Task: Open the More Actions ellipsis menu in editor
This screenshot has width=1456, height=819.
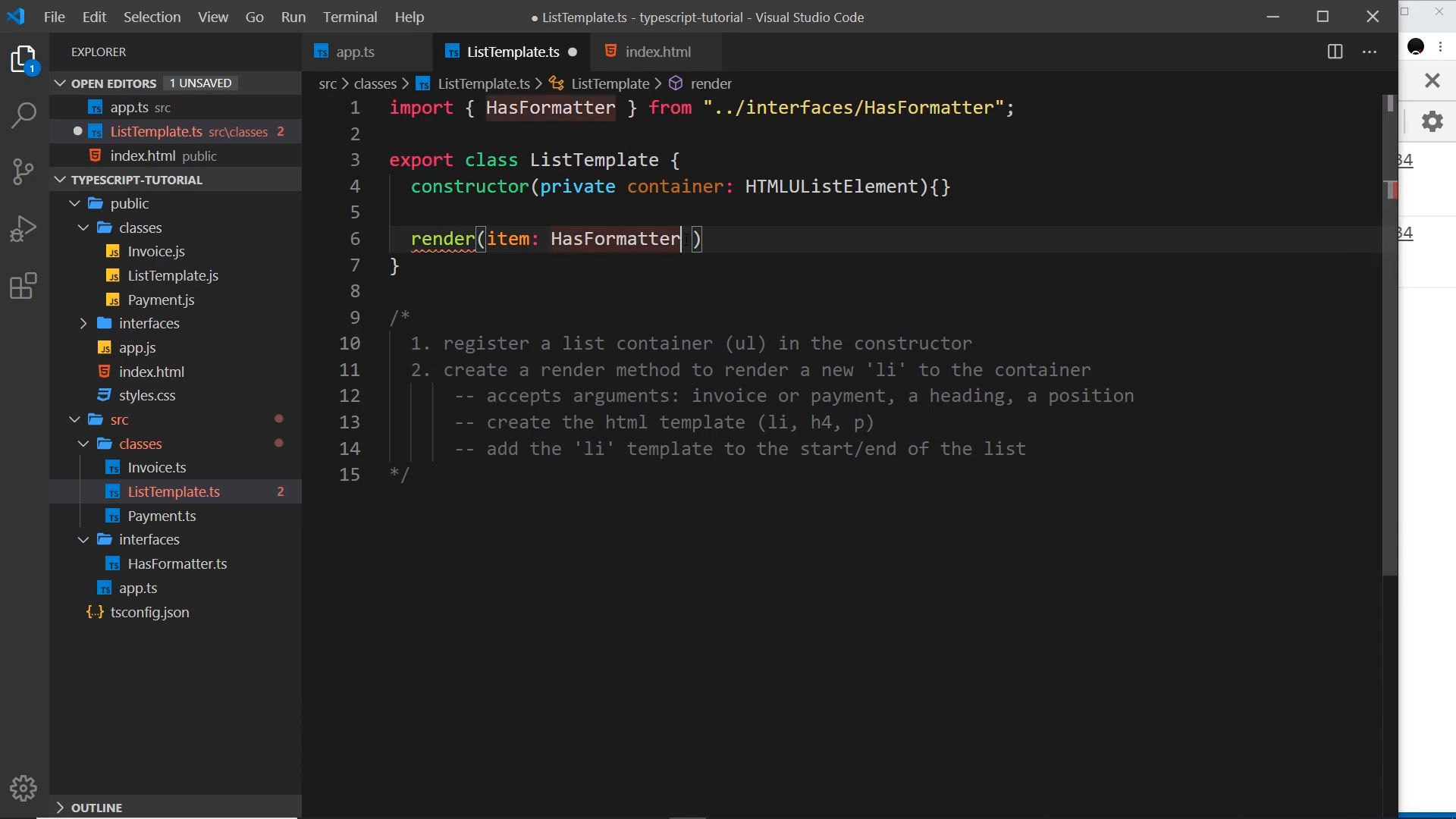Action: point(1370,52)
